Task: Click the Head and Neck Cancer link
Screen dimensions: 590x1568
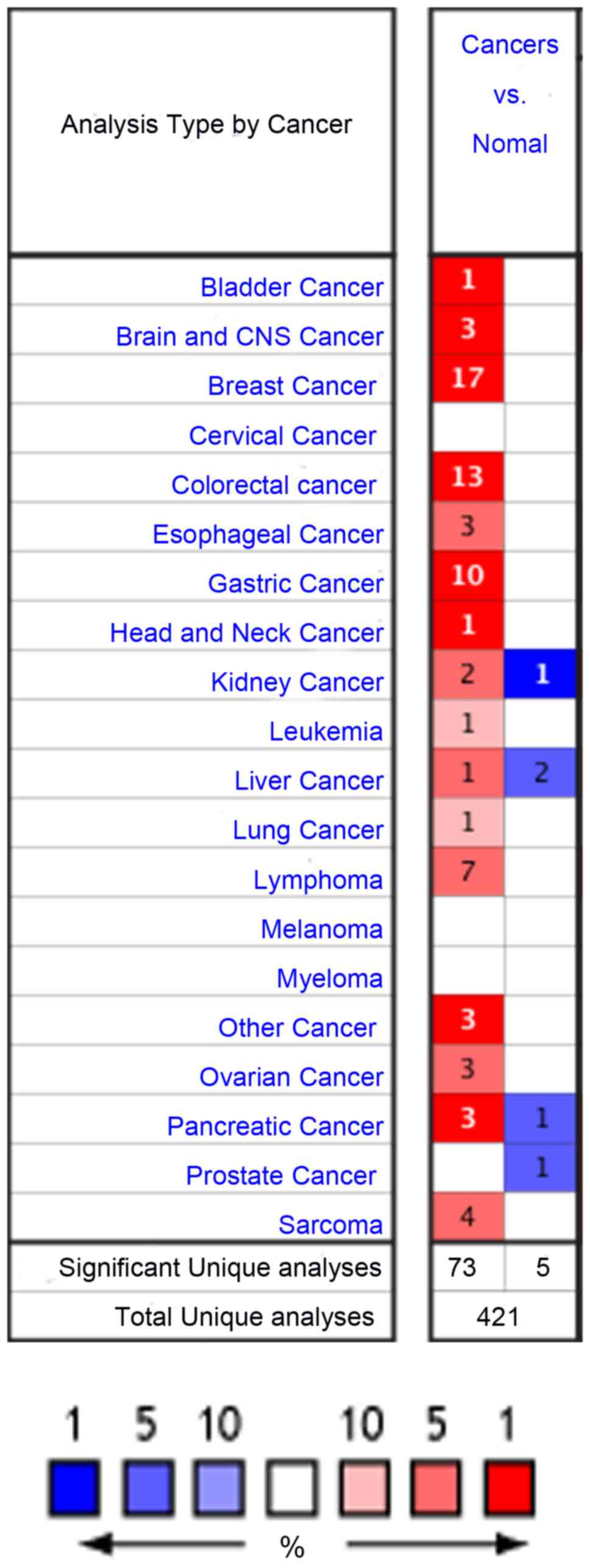Action: (247, 633)
